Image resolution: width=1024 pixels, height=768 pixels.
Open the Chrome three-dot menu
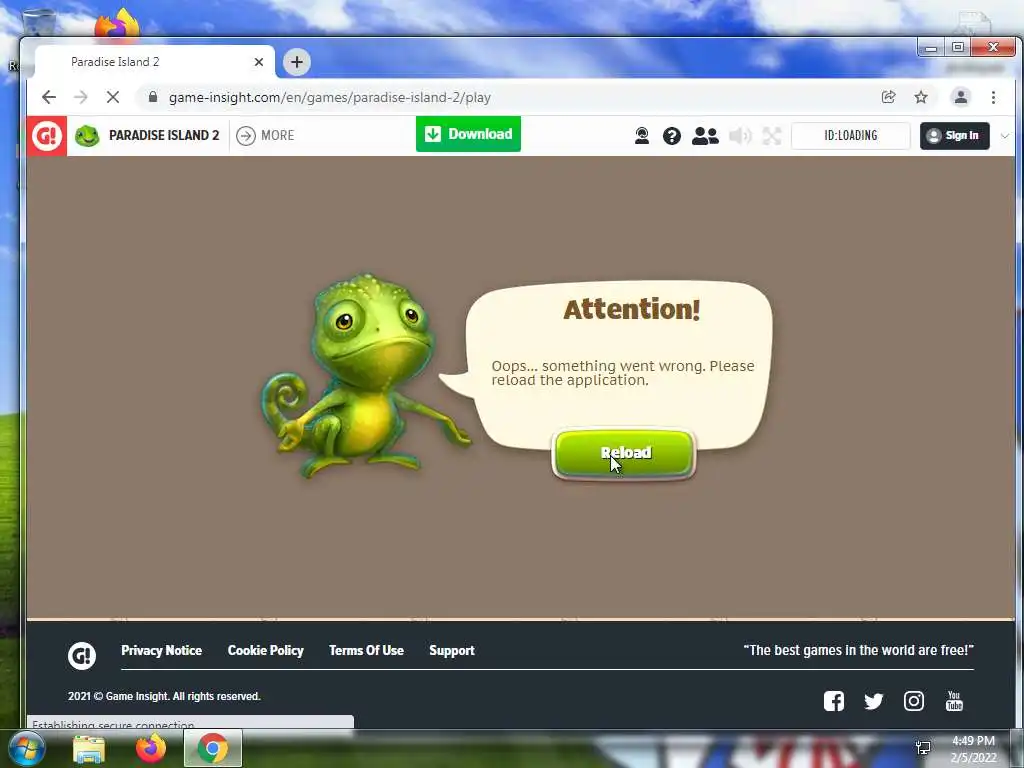click(993, 97)
